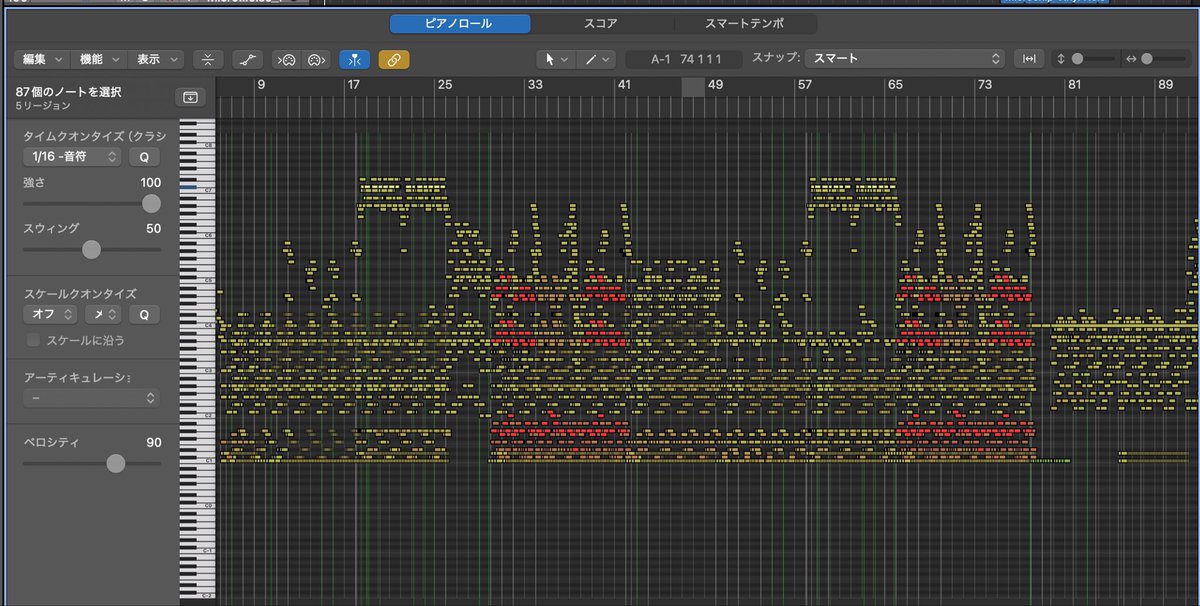
Task: Open the アーティキュレーション dropdown
Action: click(x=92, y=398)
